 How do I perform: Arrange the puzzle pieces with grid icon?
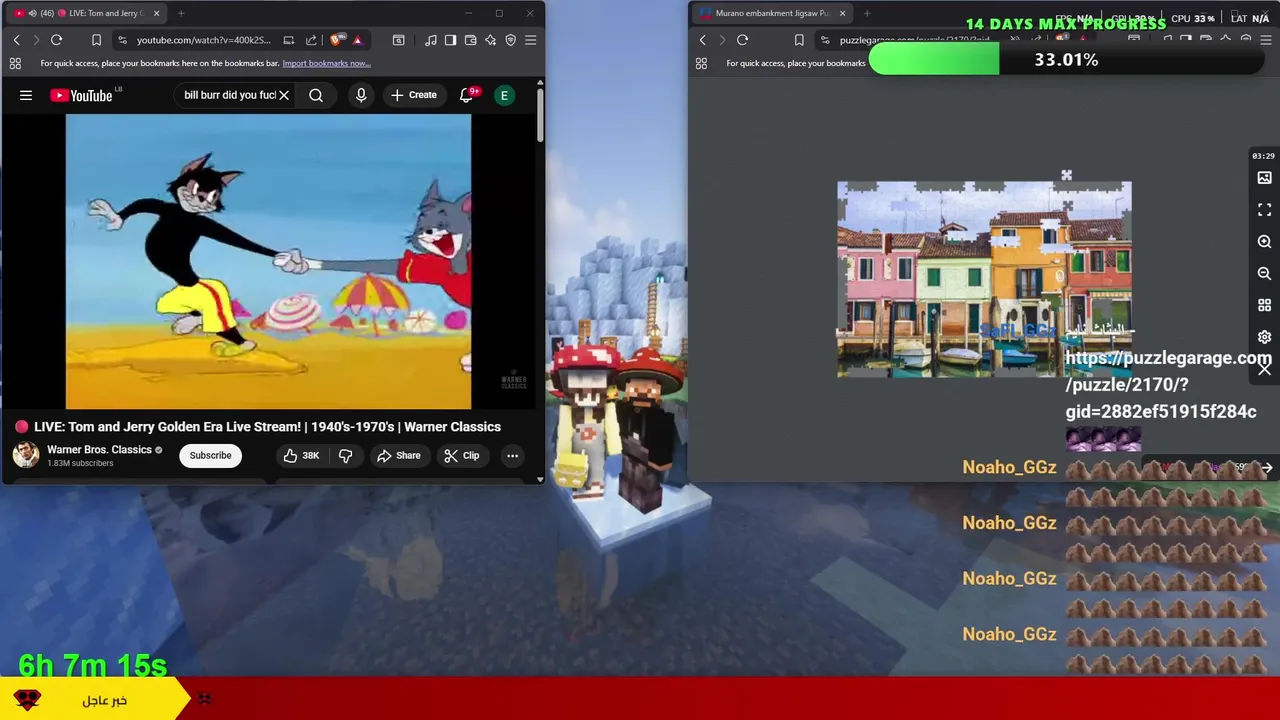(x=1264, y=305)
